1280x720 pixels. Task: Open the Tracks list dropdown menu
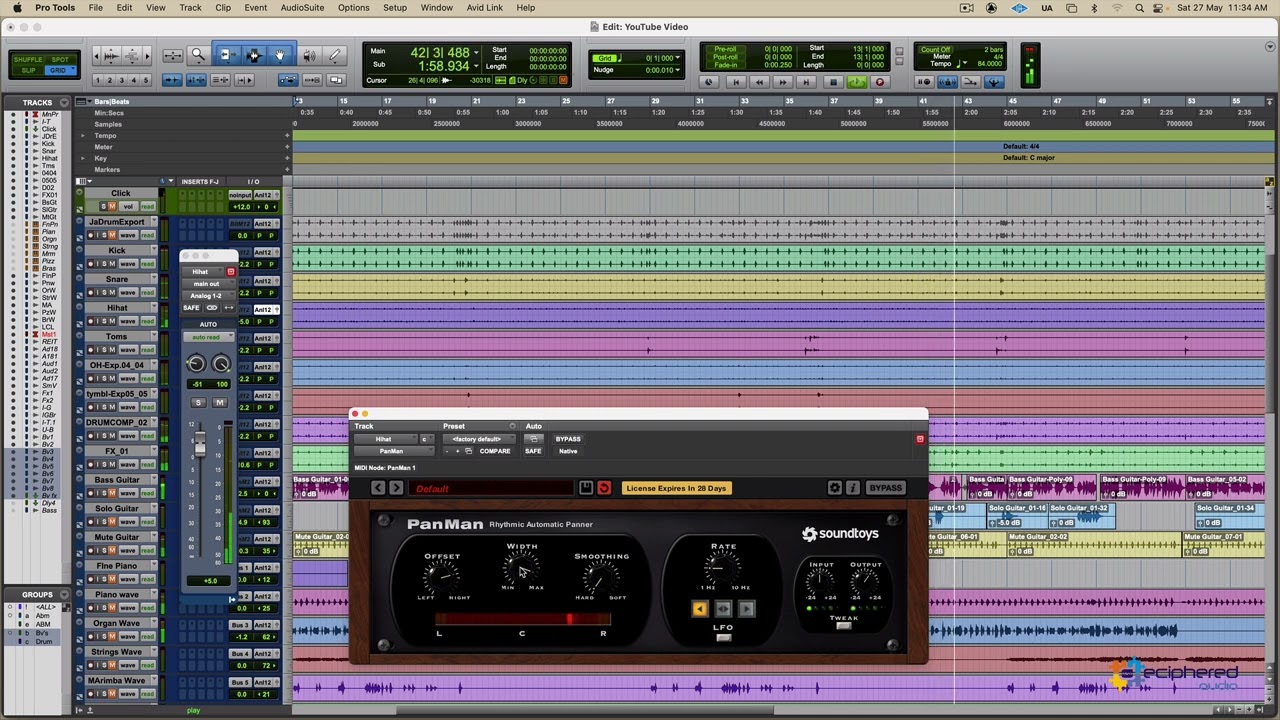click(65, 102)
